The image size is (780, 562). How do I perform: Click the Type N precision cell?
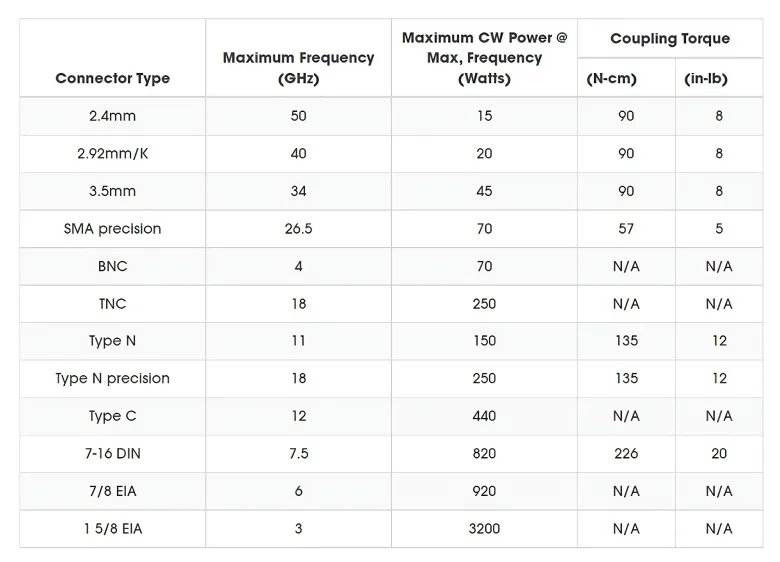tap(112, 379)
